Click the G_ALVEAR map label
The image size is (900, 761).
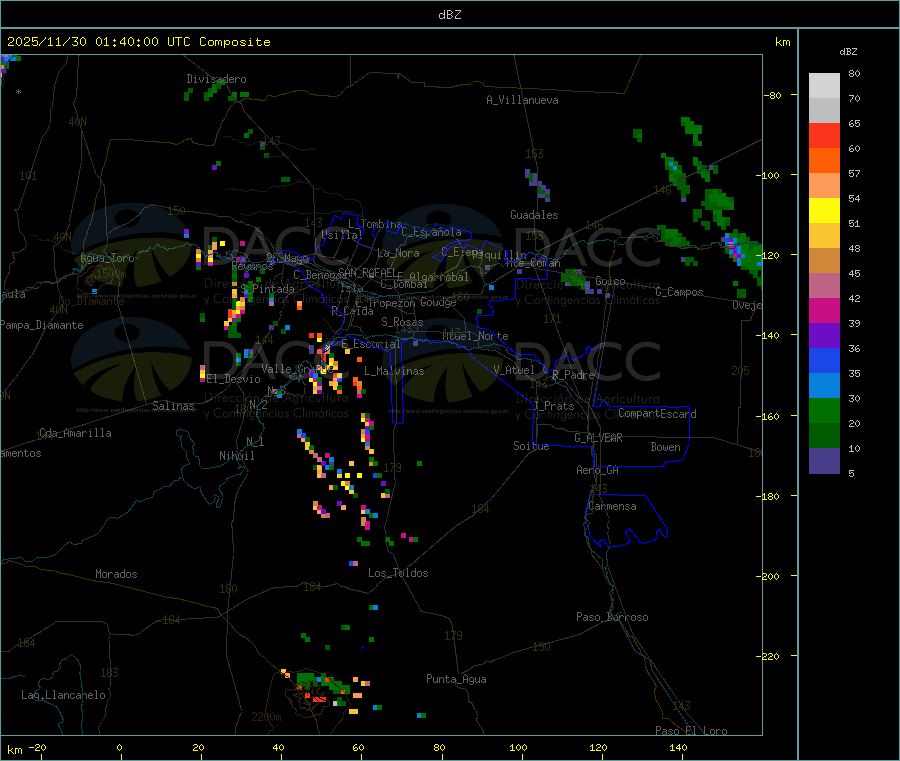[x=598, y=438]
